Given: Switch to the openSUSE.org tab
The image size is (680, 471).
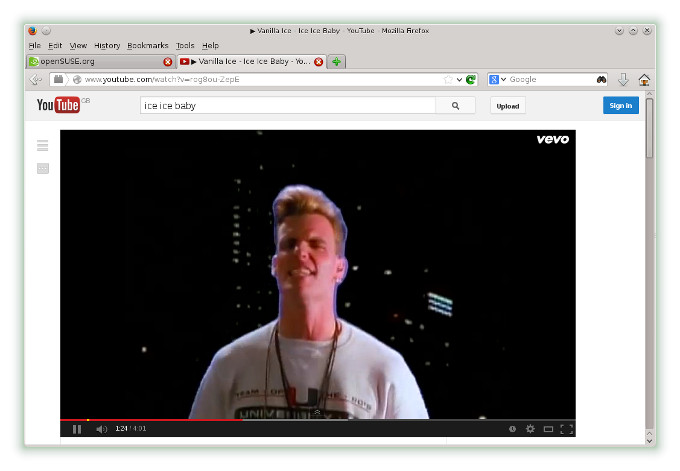Looking at the screenshot, I should (101, 62).
